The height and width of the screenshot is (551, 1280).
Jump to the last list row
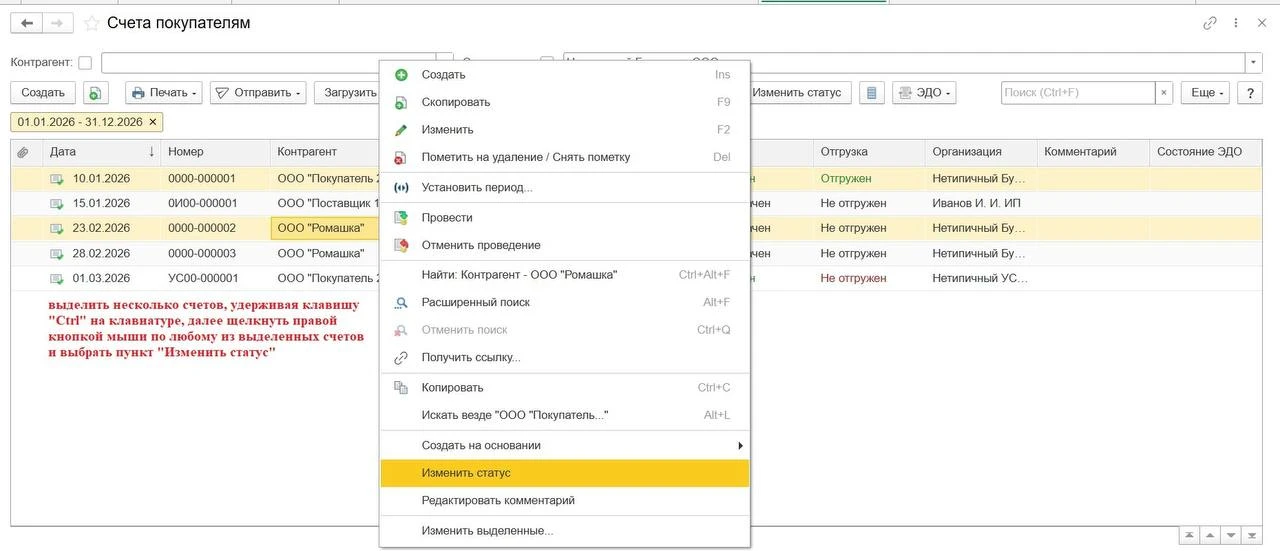click(1254, 535)
